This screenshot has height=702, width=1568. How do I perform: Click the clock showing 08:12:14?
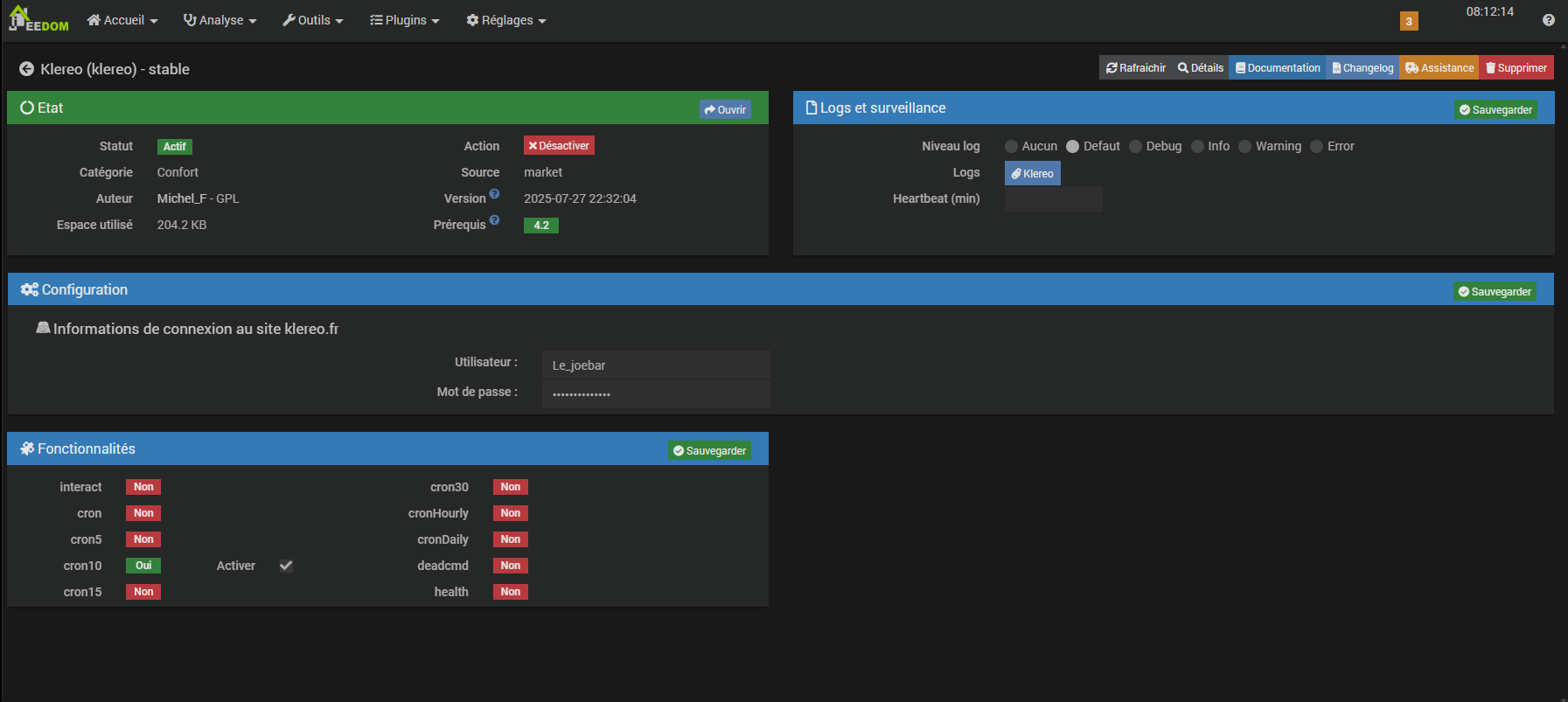[x=1490, y=11]
